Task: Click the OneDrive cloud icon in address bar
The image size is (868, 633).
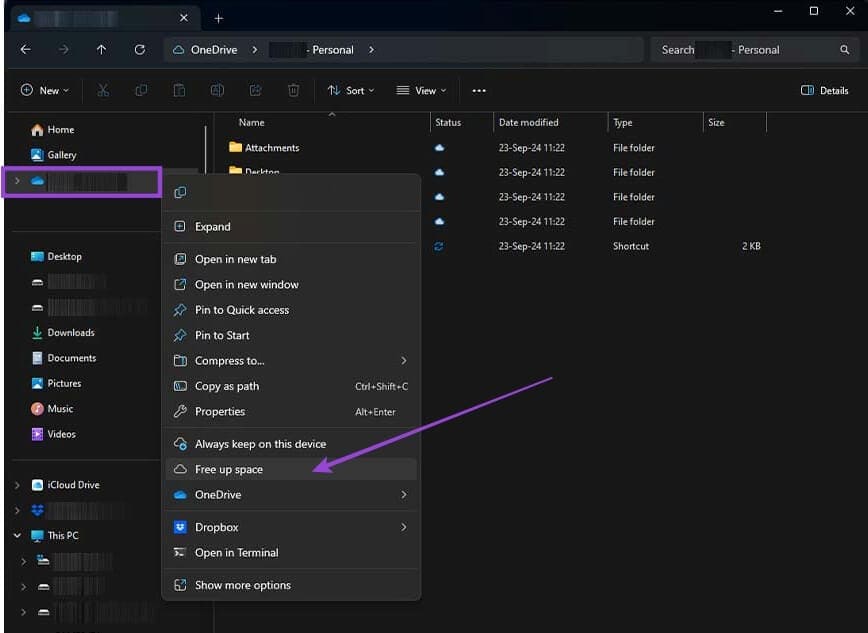Action: point(178,50)
